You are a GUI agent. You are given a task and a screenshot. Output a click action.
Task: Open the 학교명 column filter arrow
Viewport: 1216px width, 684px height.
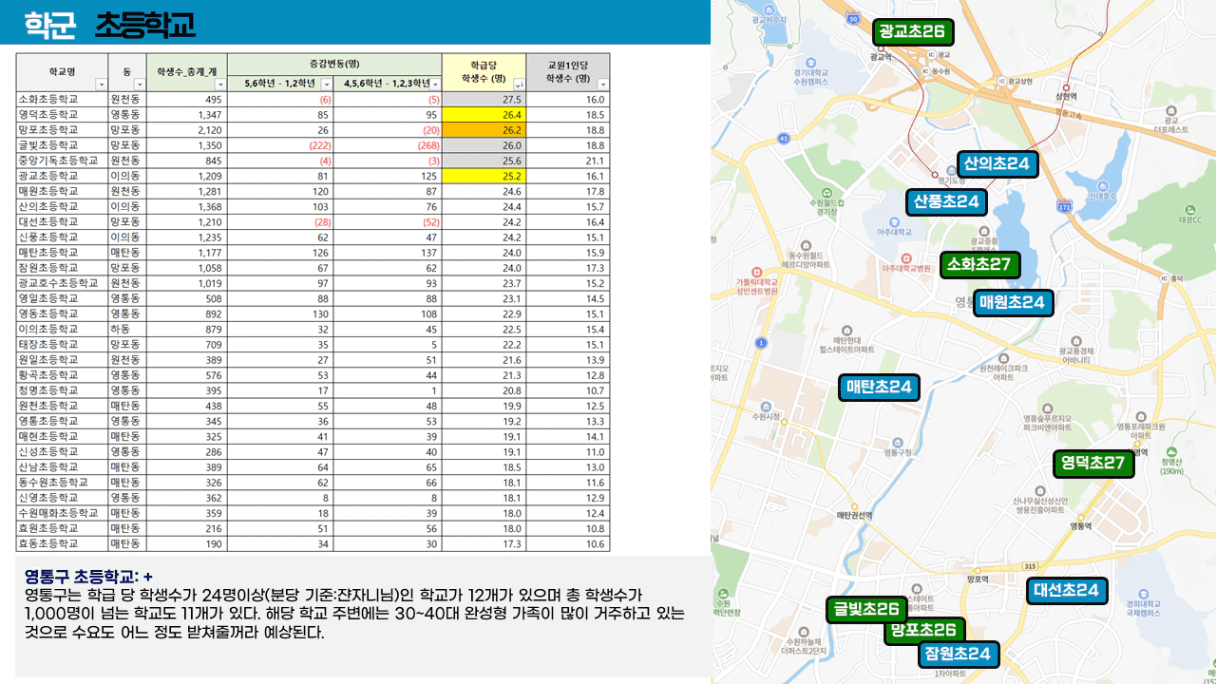click(101, 86)
